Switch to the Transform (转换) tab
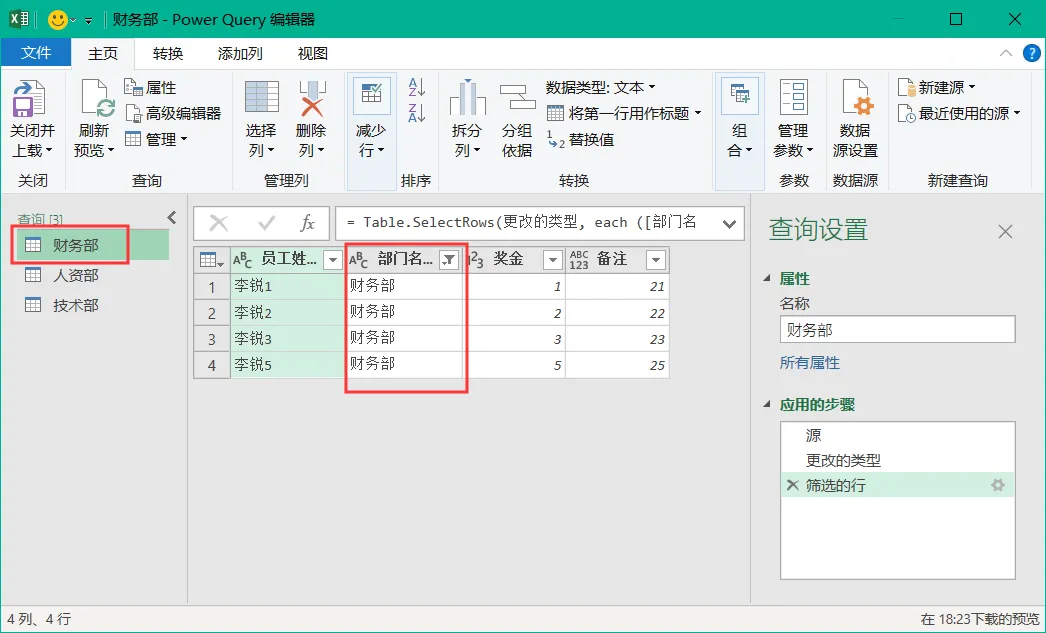1046x633 pixels. click(167, 53)
